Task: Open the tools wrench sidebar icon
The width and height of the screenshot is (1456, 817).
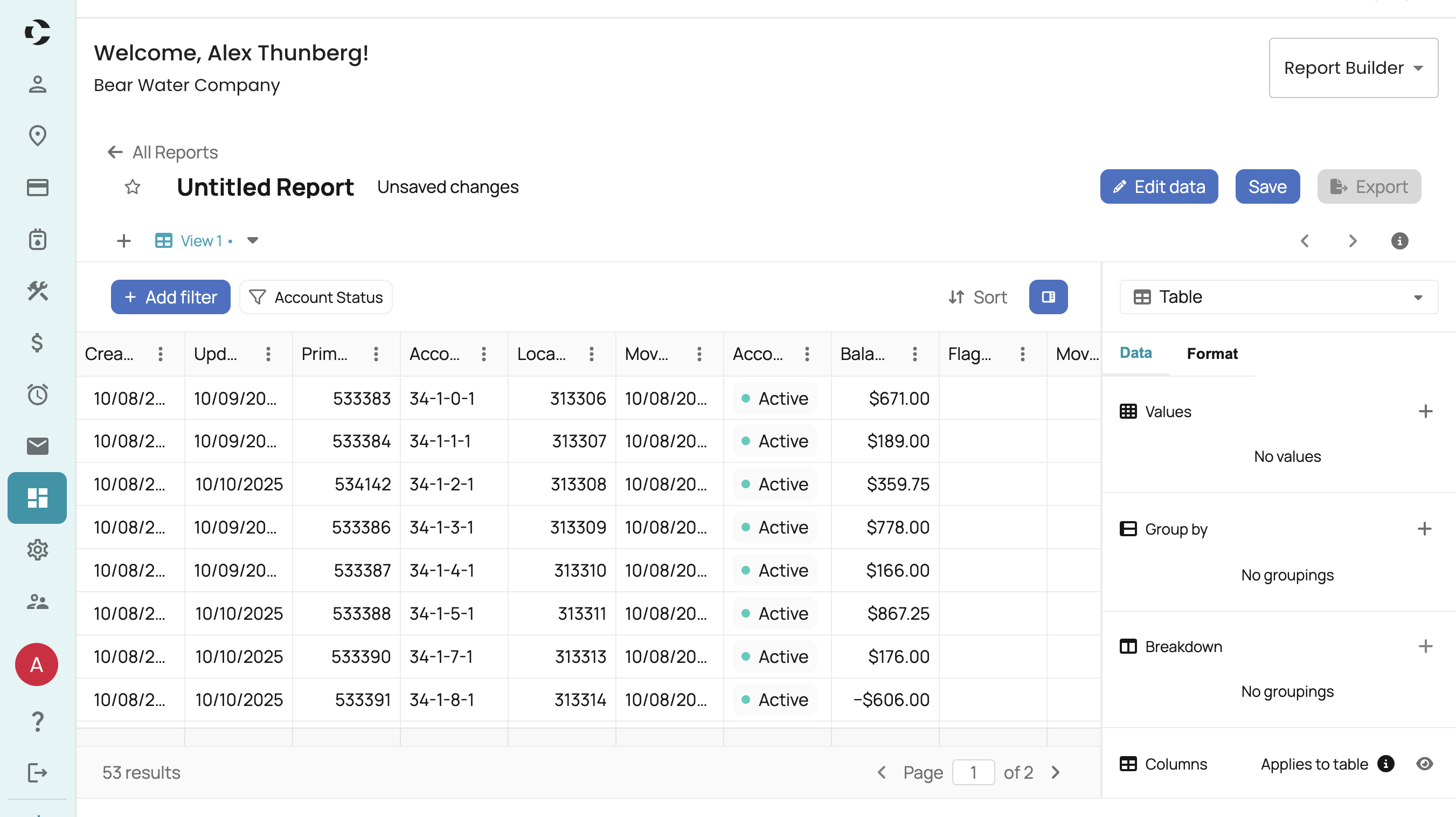Action: pyautogui.click(x=37, y=291)
